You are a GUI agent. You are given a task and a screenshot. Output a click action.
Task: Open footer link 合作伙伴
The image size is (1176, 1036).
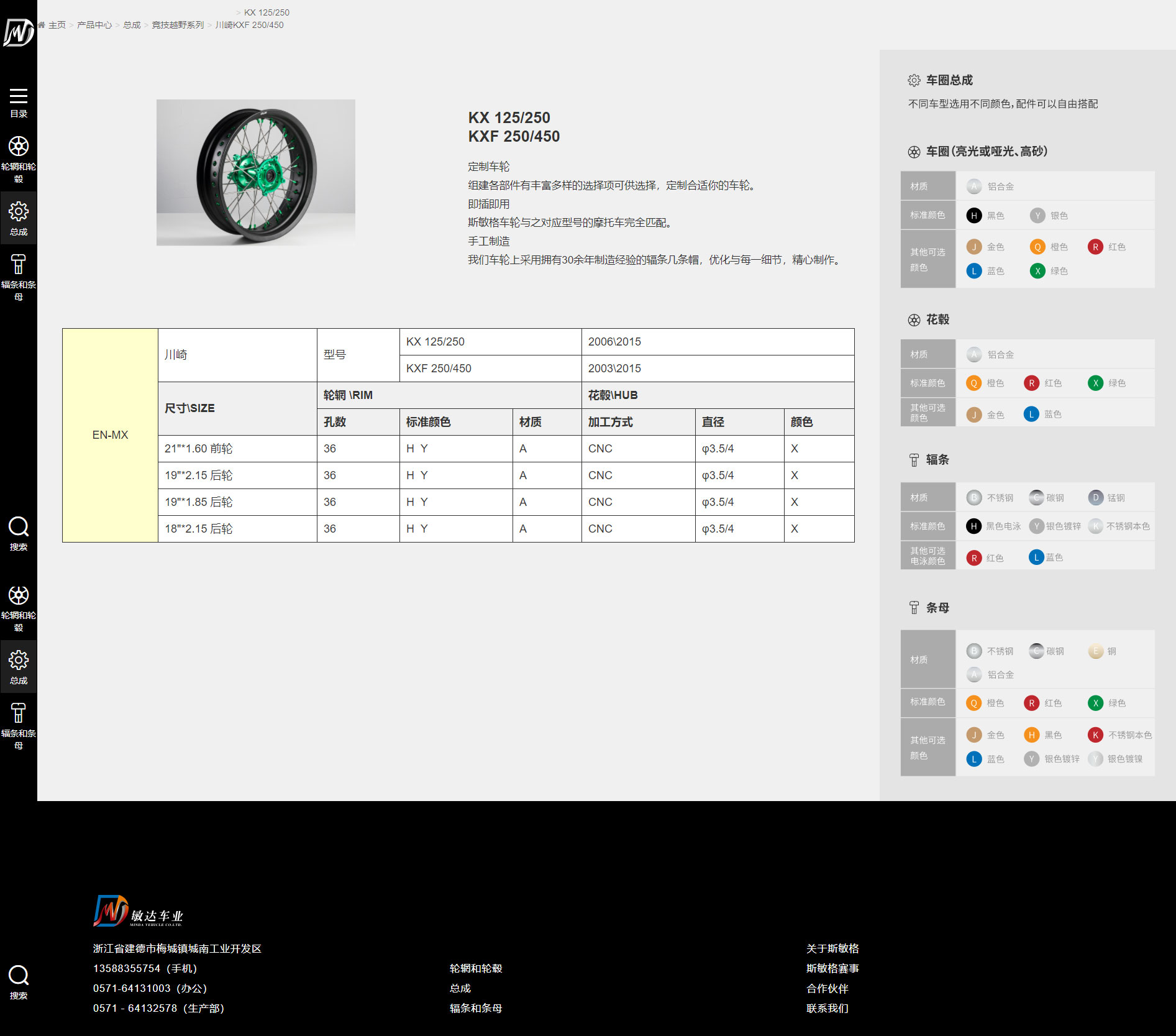tap(827, 988)
